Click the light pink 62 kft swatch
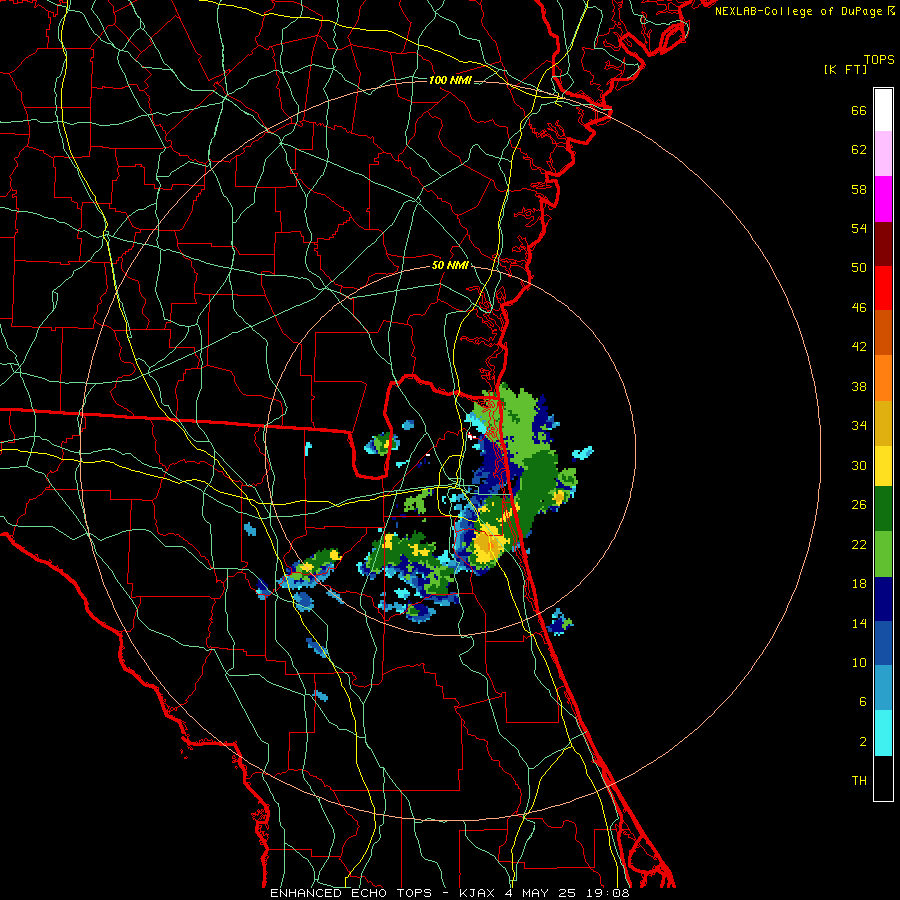 pos(883,154)
